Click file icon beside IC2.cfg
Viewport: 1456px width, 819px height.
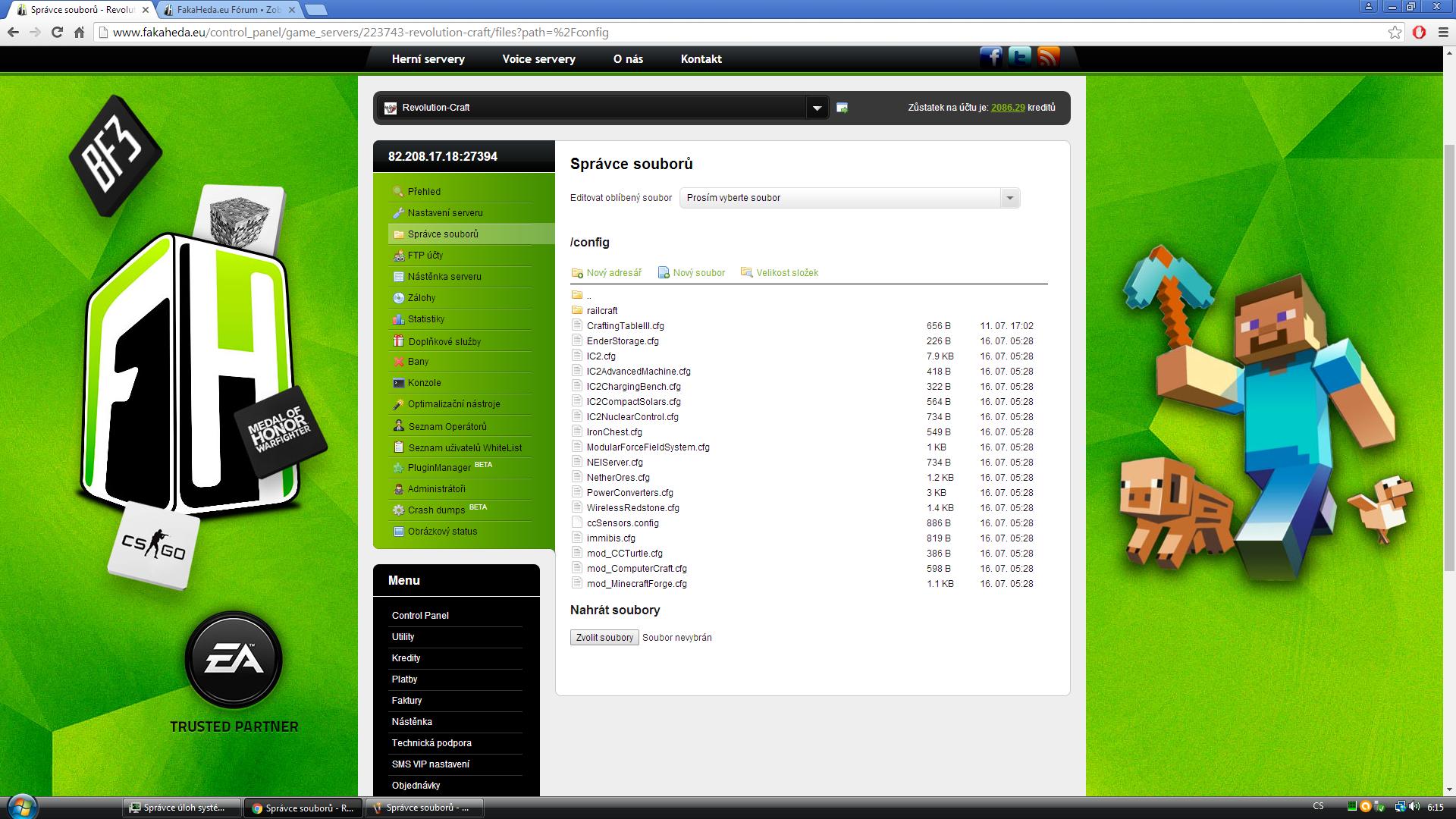click(577, 356)
